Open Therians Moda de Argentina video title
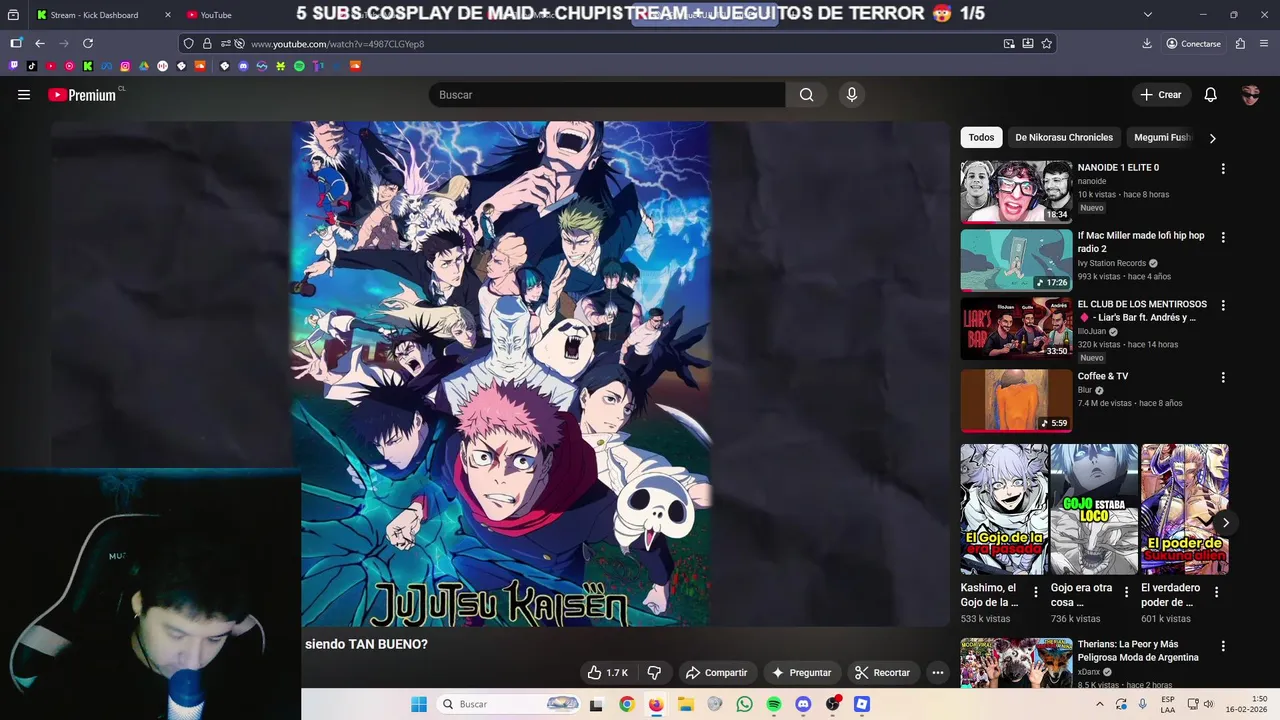 coord(1139,651)
